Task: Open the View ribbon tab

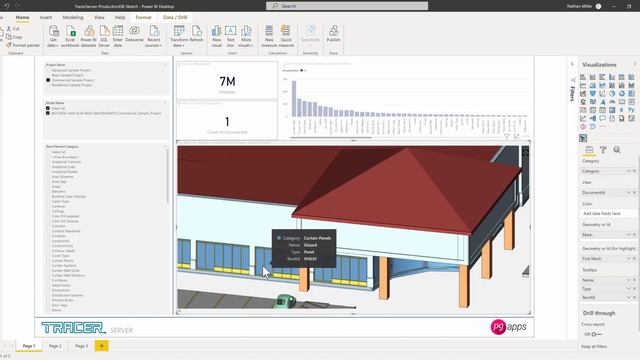Action: (x=99, y=18)
